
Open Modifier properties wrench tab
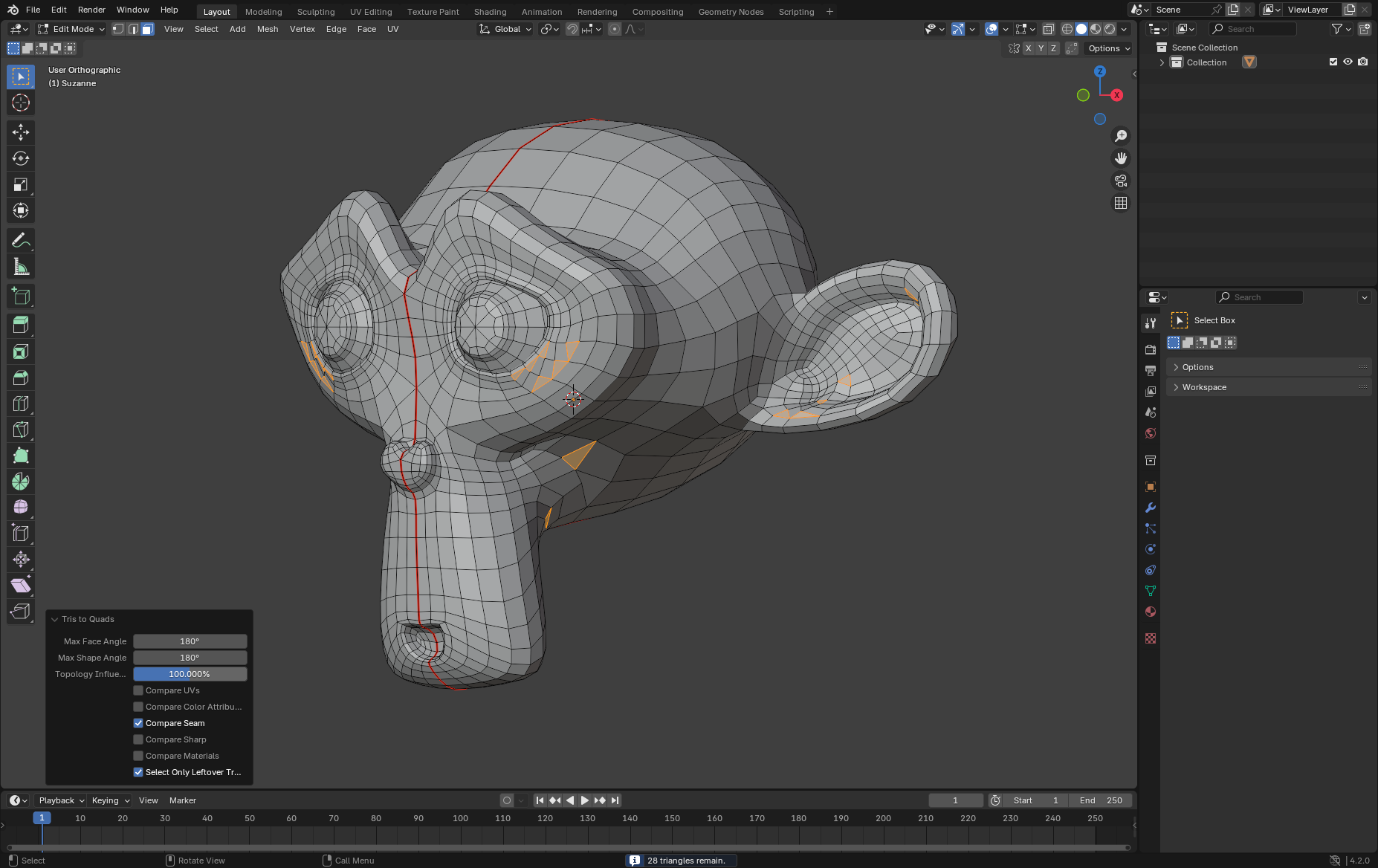click(1151, 508)
